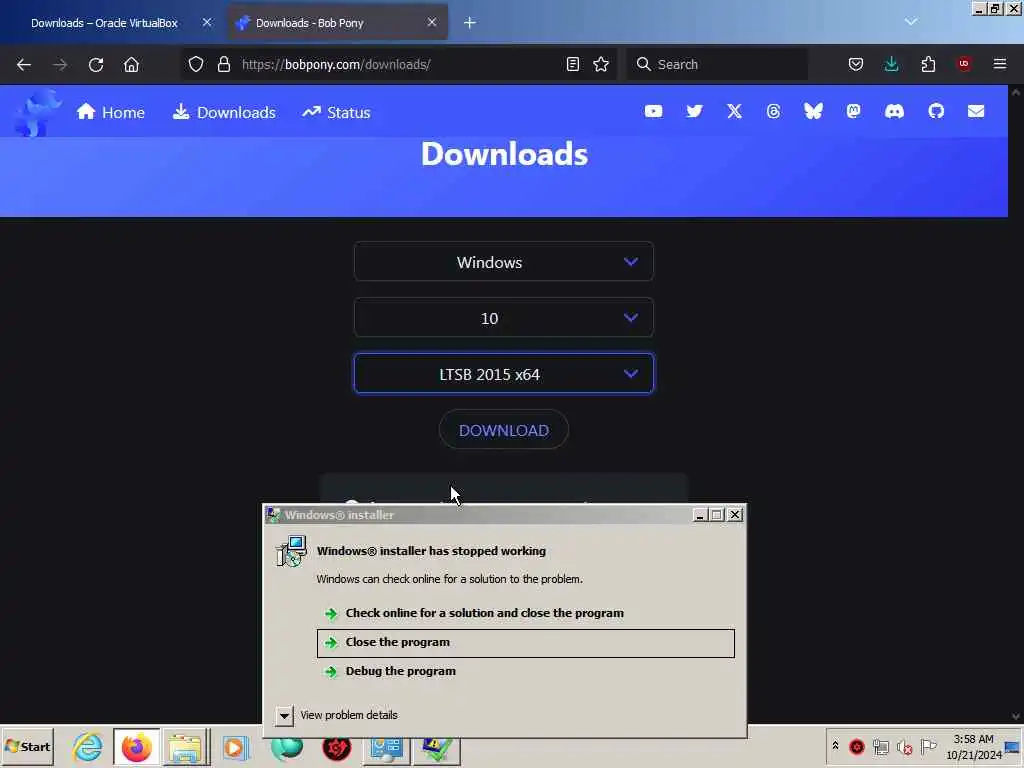This screenshot has height=768, width=1024.
Task: Open the version 10 dropdown
Action: point(504,318)
